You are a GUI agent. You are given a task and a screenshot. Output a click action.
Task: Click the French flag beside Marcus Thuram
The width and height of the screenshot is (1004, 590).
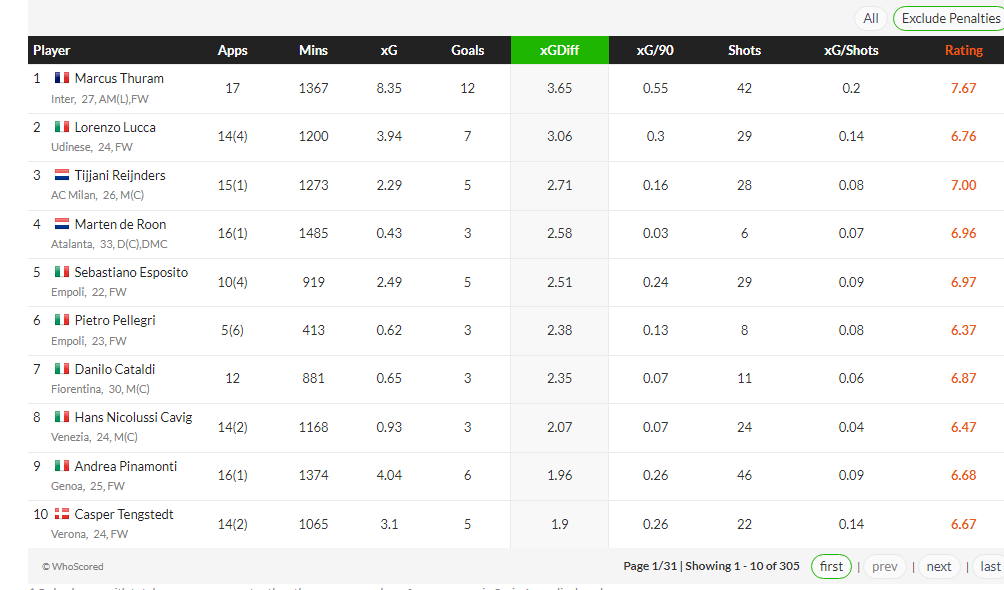pyautogui.click(x=62, y=78)
